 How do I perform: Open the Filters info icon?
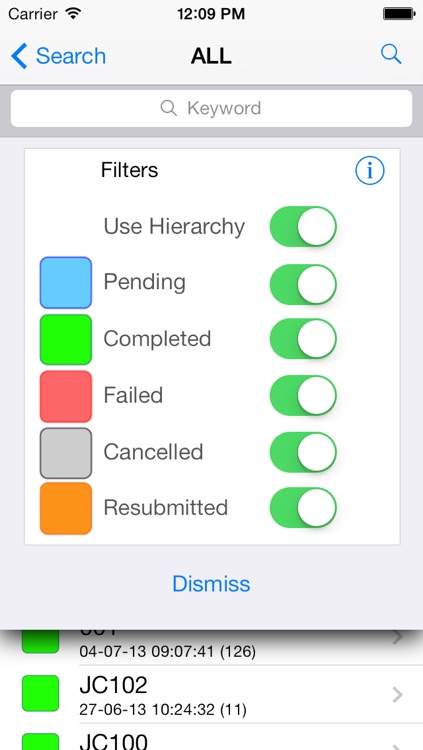(369, 170)
